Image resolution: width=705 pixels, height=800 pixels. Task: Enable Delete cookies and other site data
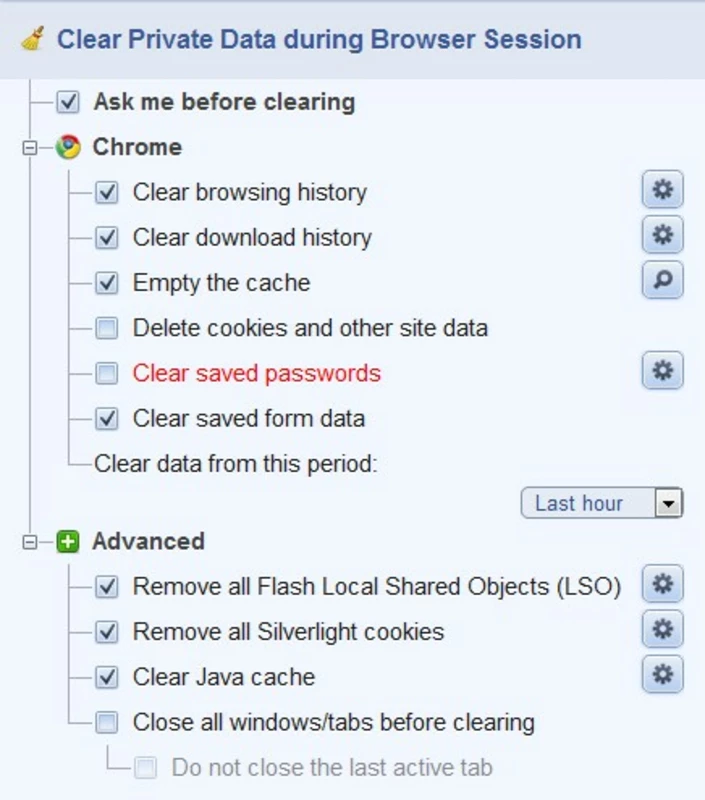107,328
